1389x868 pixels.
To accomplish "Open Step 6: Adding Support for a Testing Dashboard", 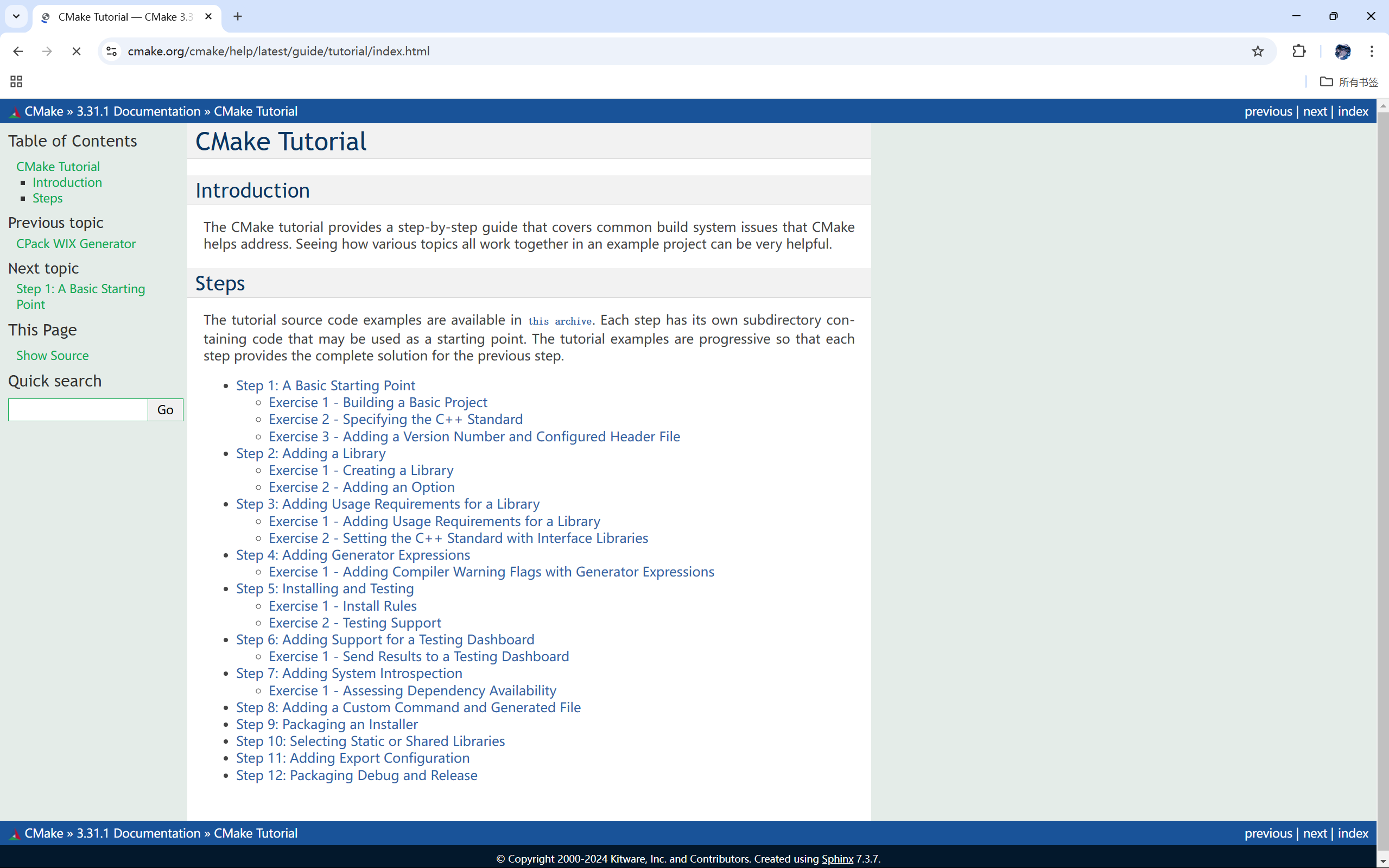I will coord(385,639).
